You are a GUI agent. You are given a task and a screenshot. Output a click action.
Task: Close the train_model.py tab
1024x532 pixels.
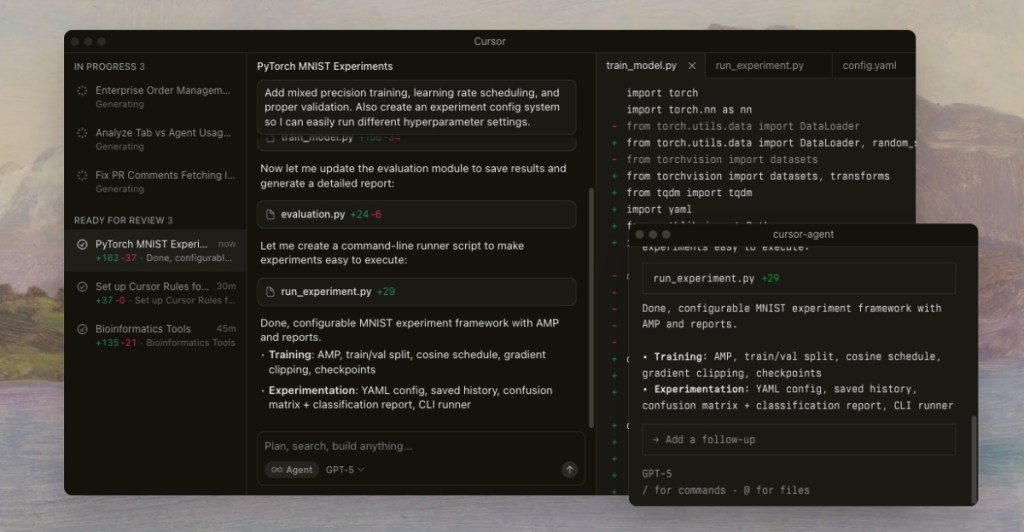692,66
